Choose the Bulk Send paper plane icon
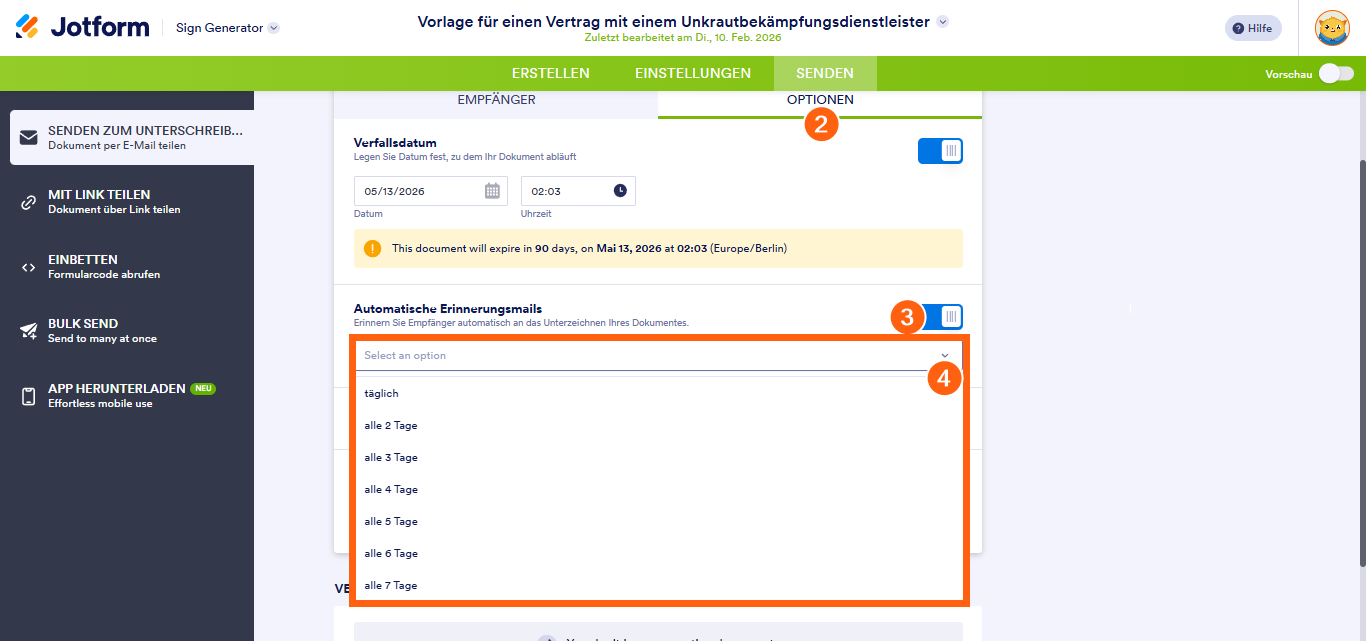Image resolution: width=1366 pixels, height=641 pixels. coord(29,331)
